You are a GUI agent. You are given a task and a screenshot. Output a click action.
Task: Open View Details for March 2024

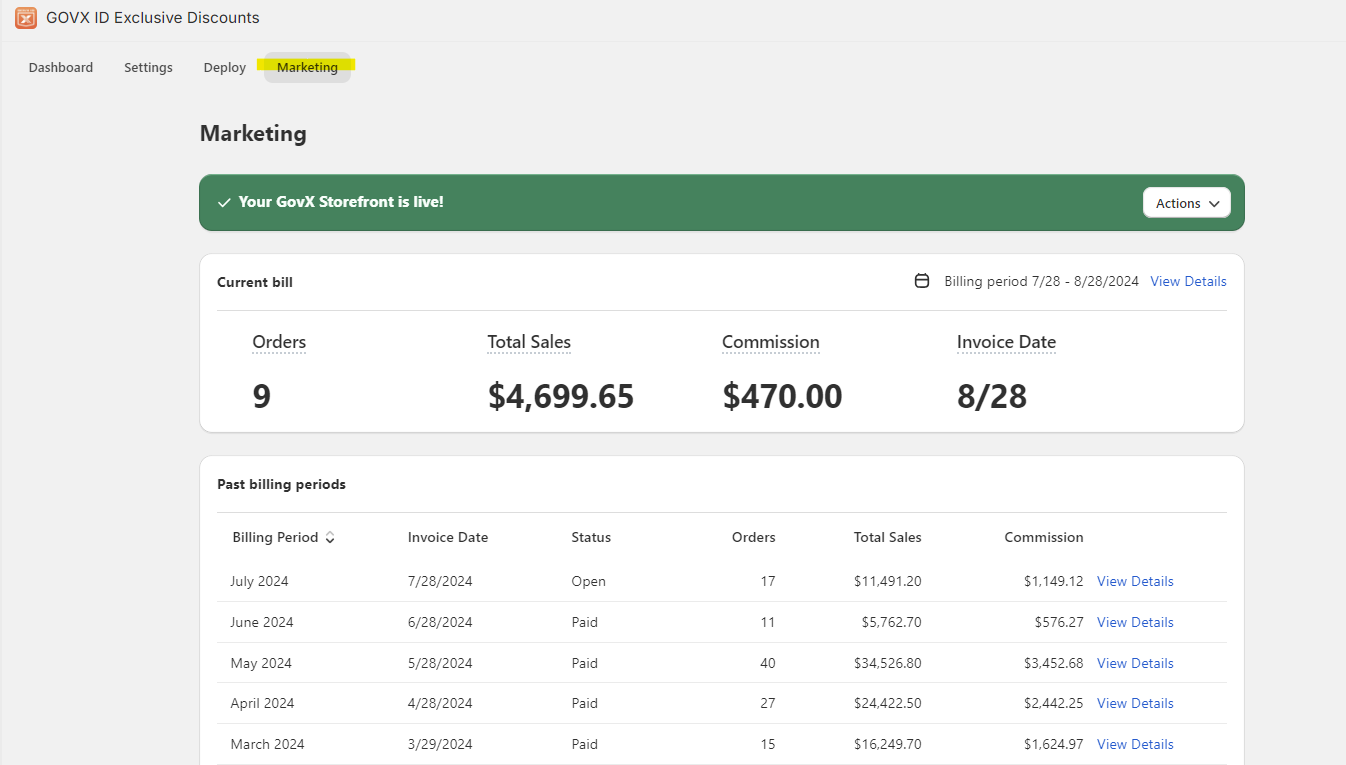[x=1135, y=745]
